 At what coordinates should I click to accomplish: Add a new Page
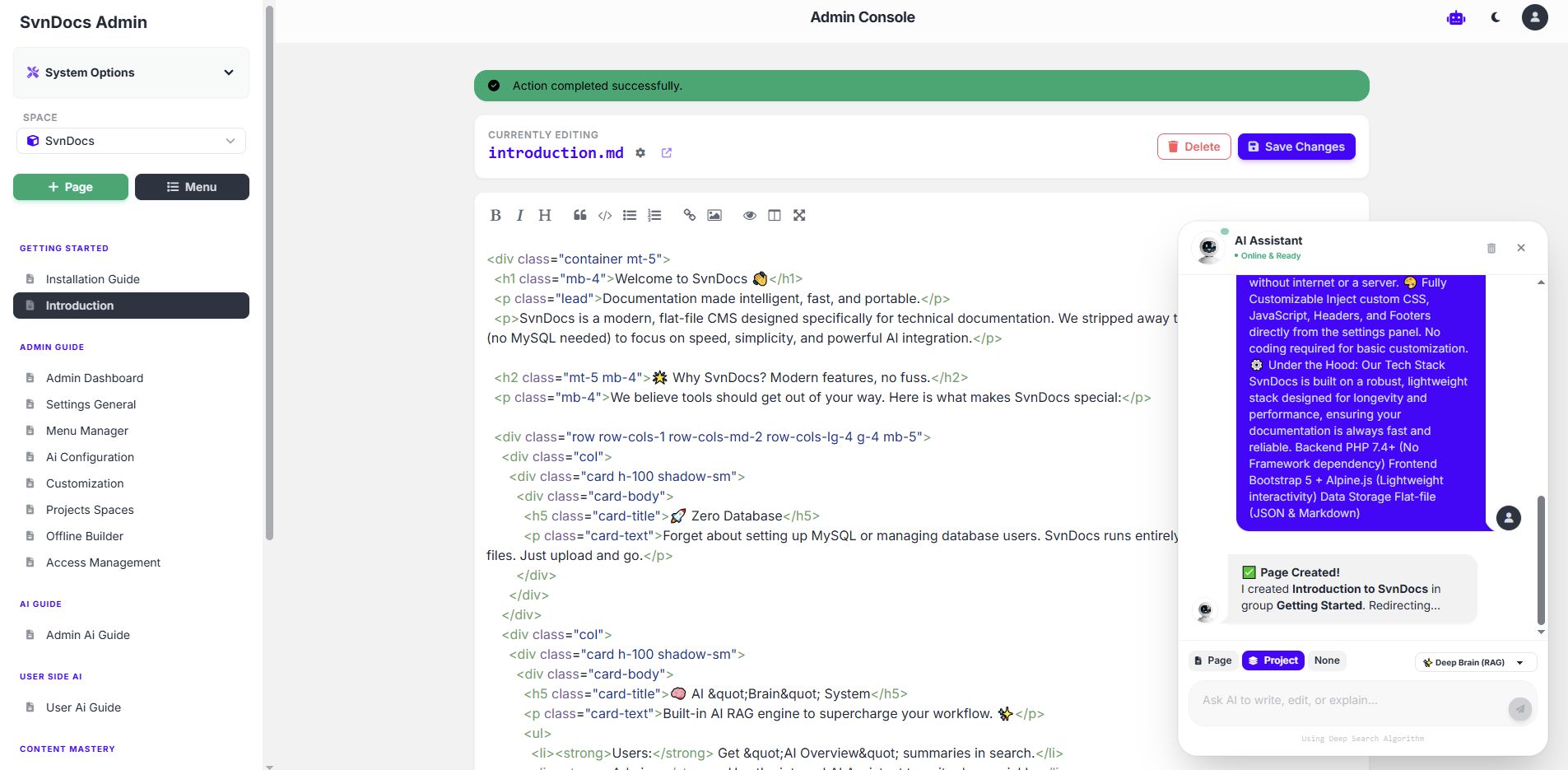(x=71, y=187)
